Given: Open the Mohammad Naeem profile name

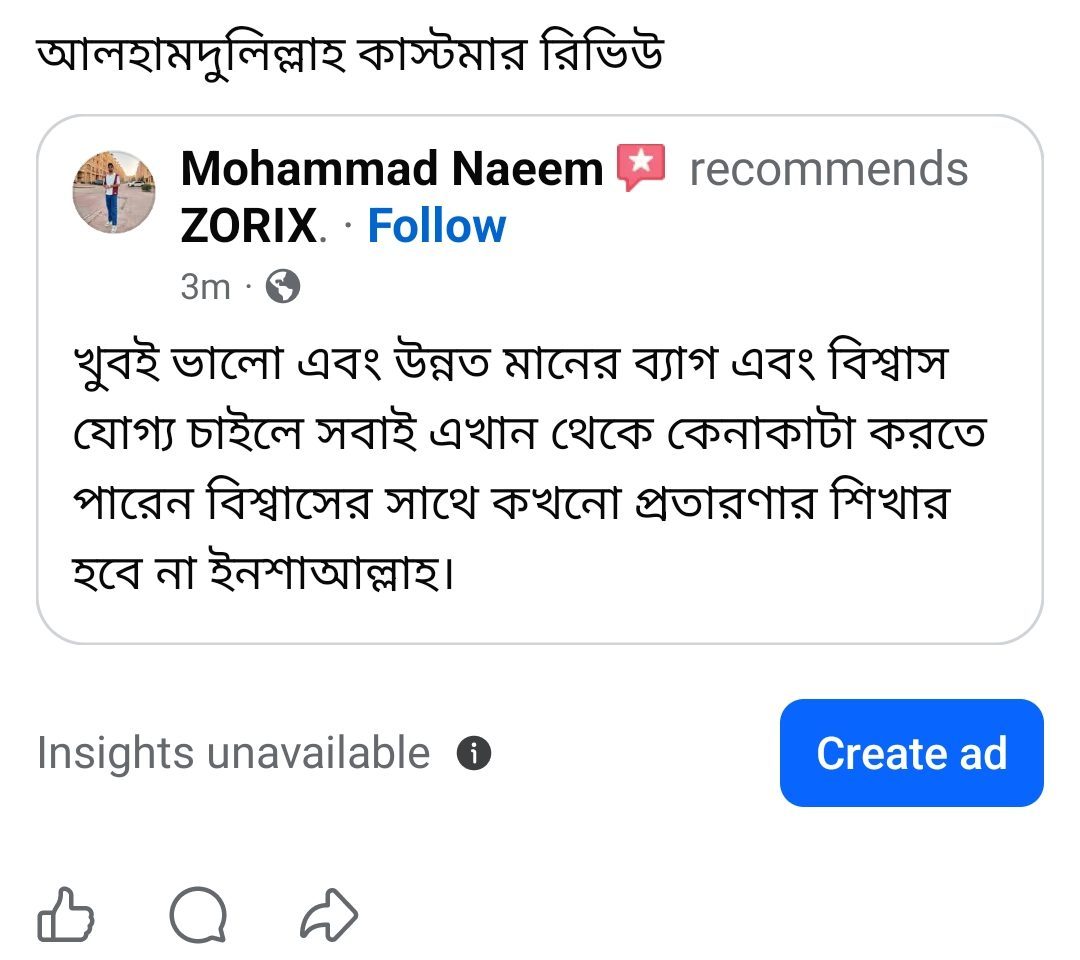Looking at the screenshot, I should (x=391, y=169).
